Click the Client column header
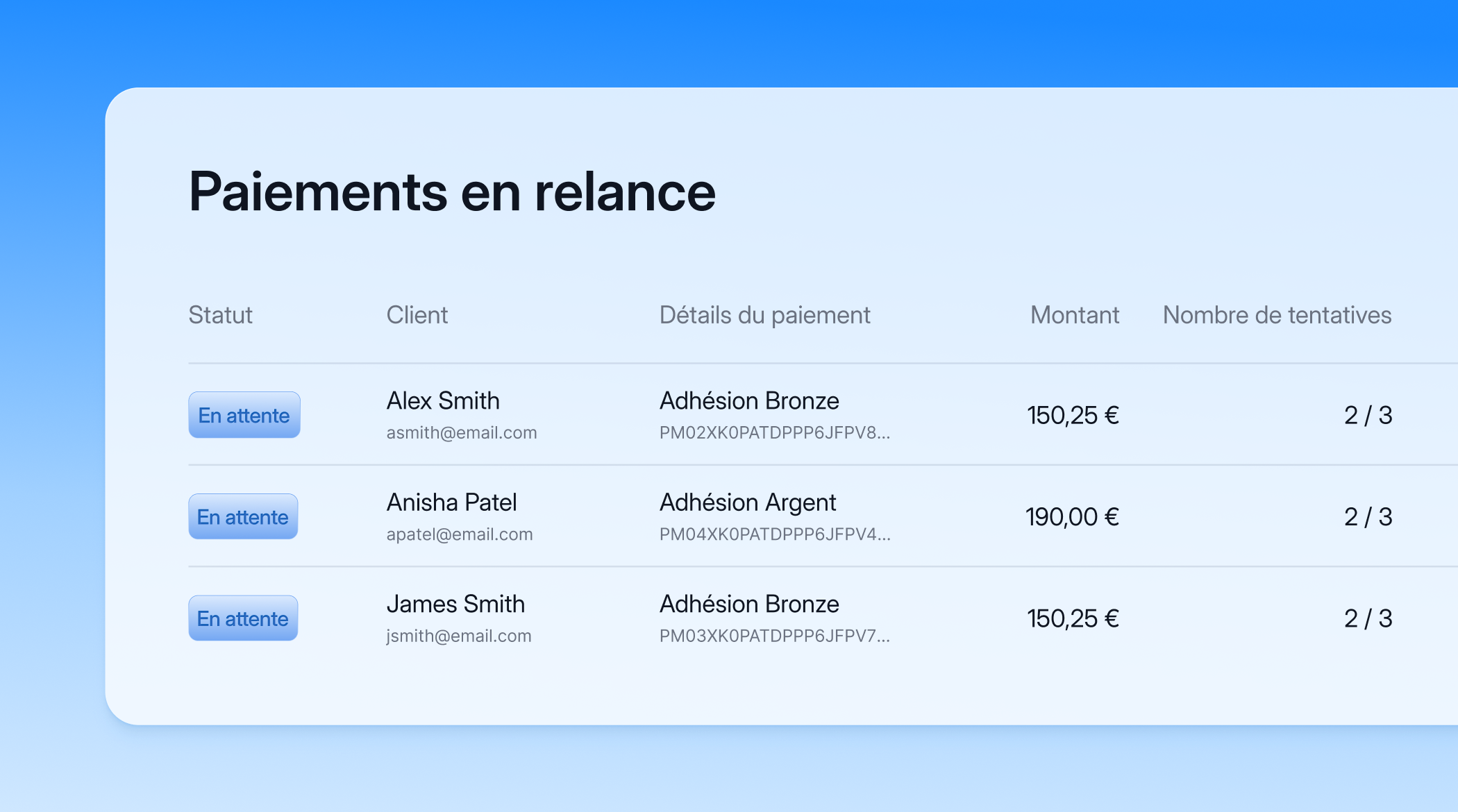The height and width of the screenshot is (812, 1458). 417,315
